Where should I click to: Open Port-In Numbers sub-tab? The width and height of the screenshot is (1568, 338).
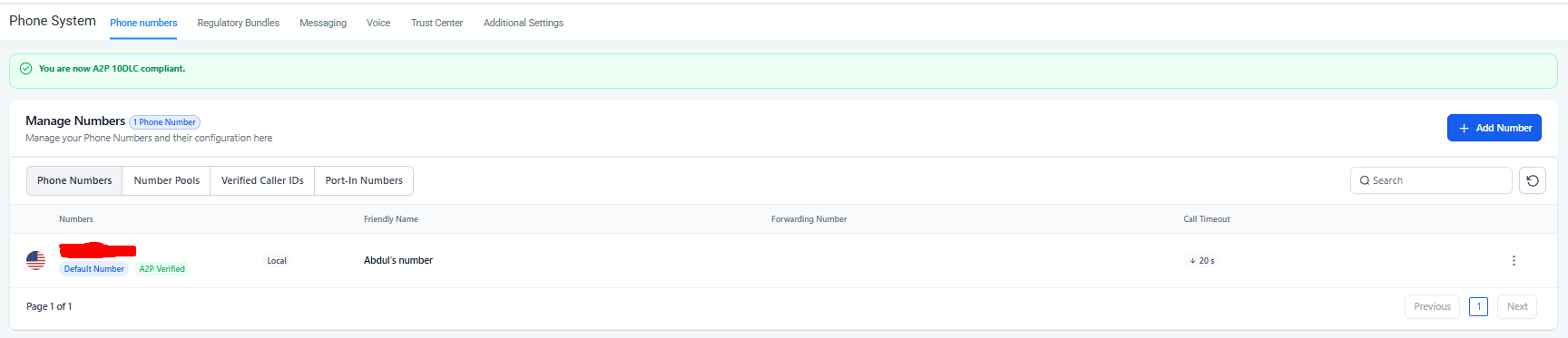click(x=364, y=180)
